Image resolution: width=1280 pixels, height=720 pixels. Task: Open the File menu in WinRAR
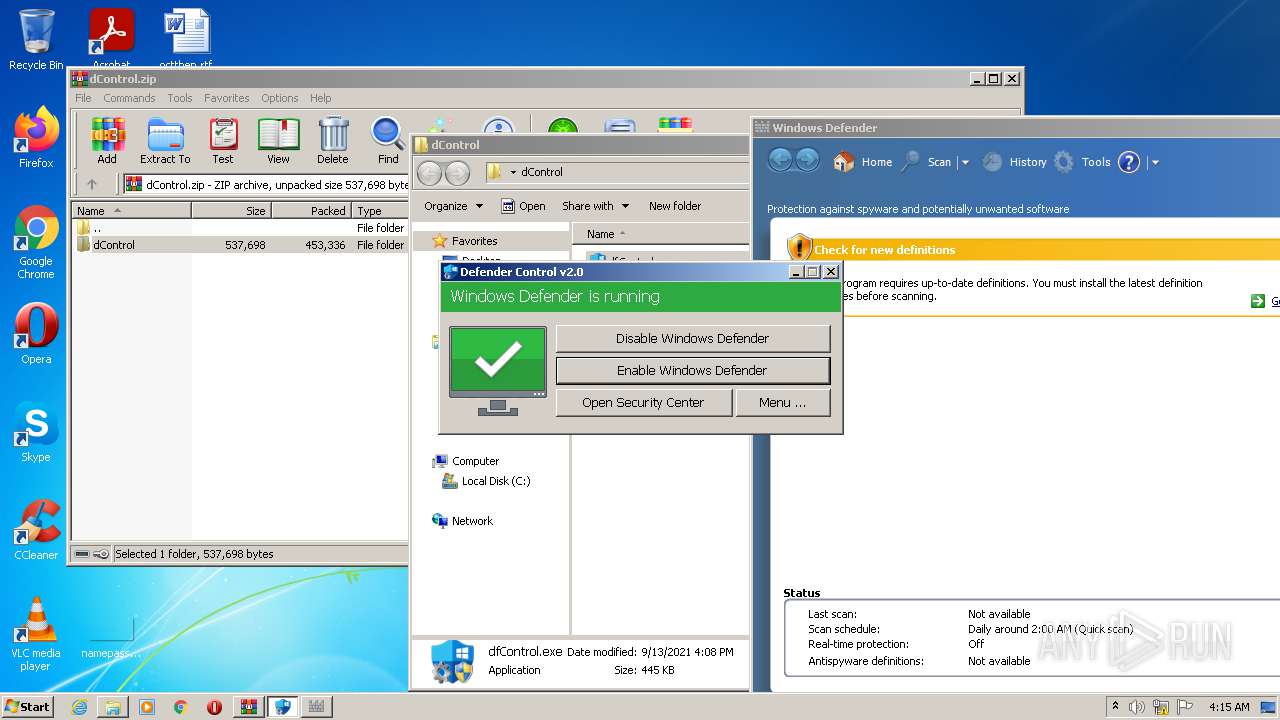tap(83, 98)
